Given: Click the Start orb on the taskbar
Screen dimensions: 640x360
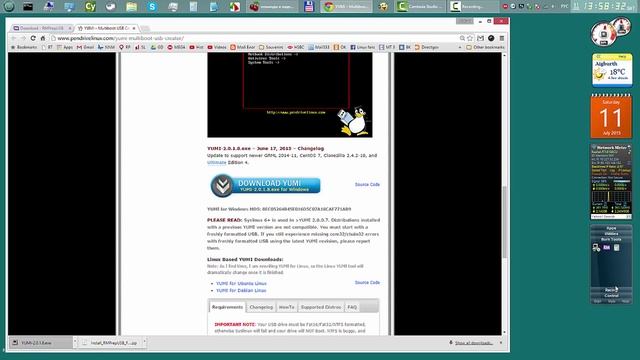Looking at the screenshot, I should pos(9,6).
